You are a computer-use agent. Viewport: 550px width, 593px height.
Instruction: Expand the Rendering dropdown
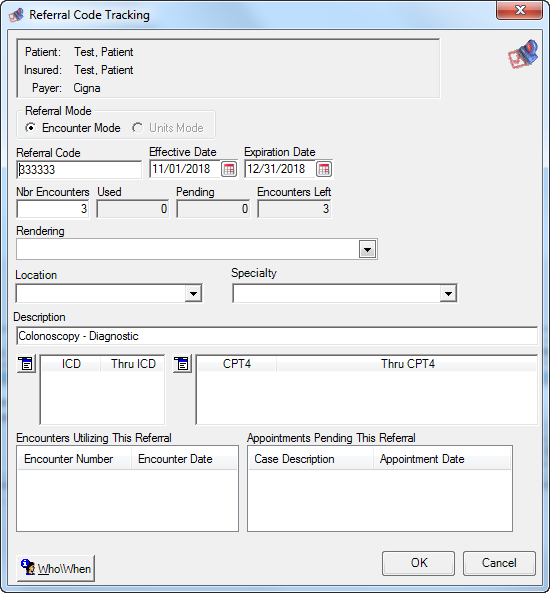point(367,249)
